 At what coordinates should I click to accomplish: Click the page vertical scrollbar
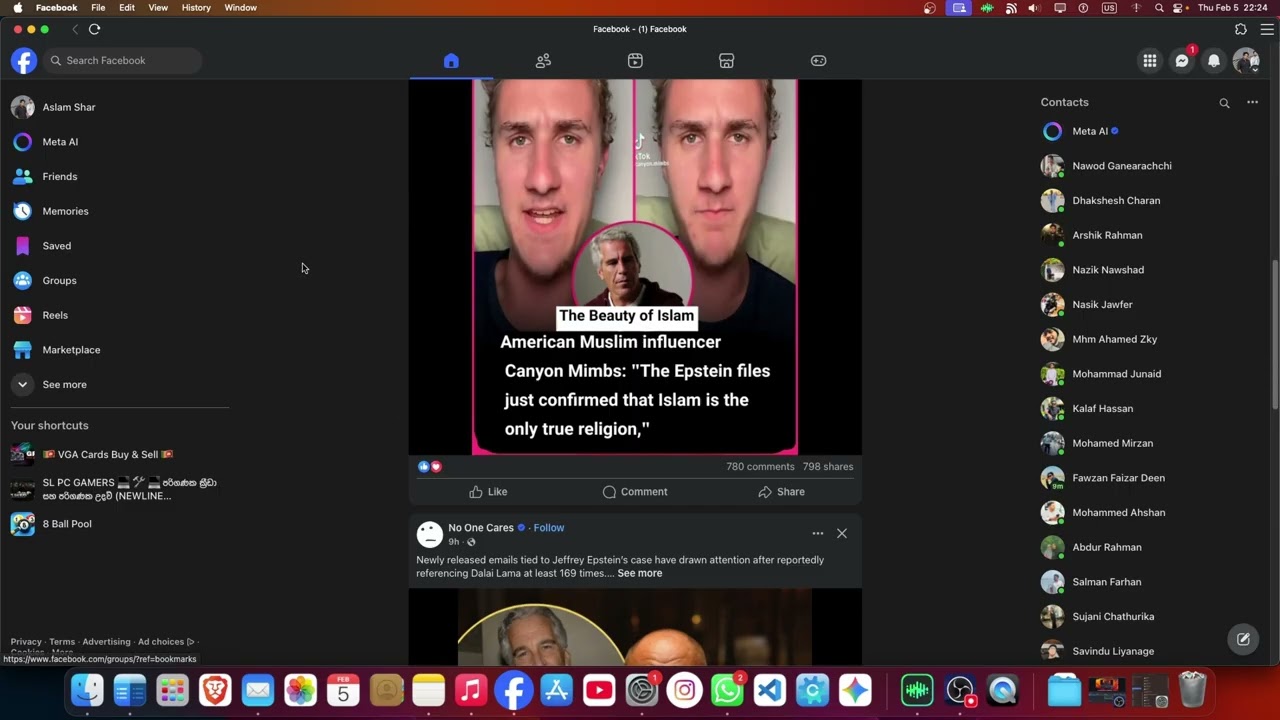1275,333
